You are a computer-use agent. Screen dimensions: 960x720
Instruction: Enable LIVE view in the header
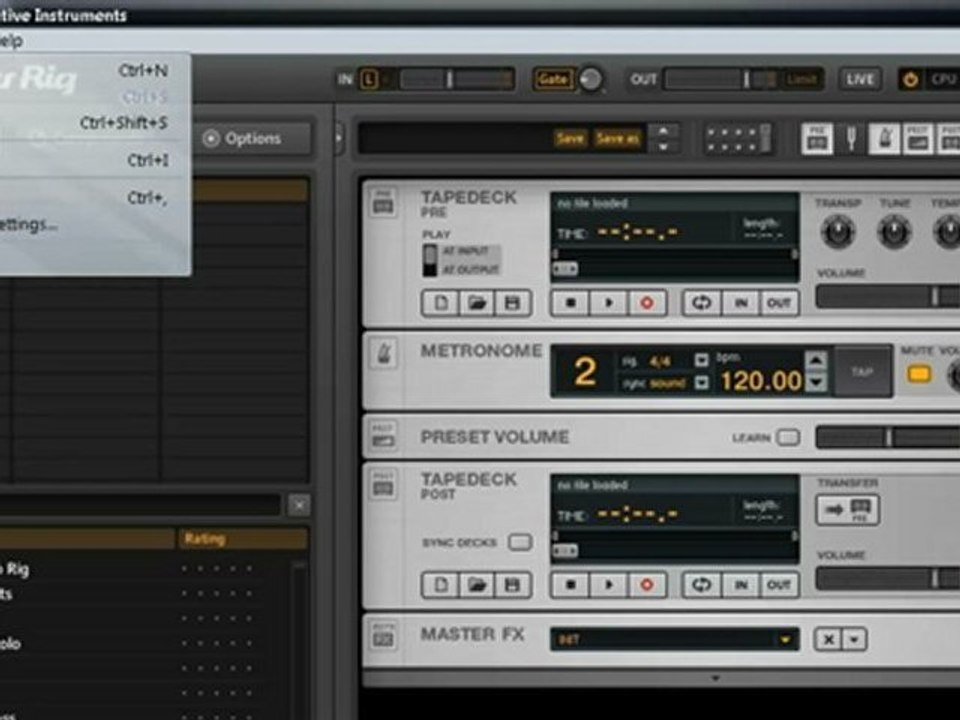point(860,79)
